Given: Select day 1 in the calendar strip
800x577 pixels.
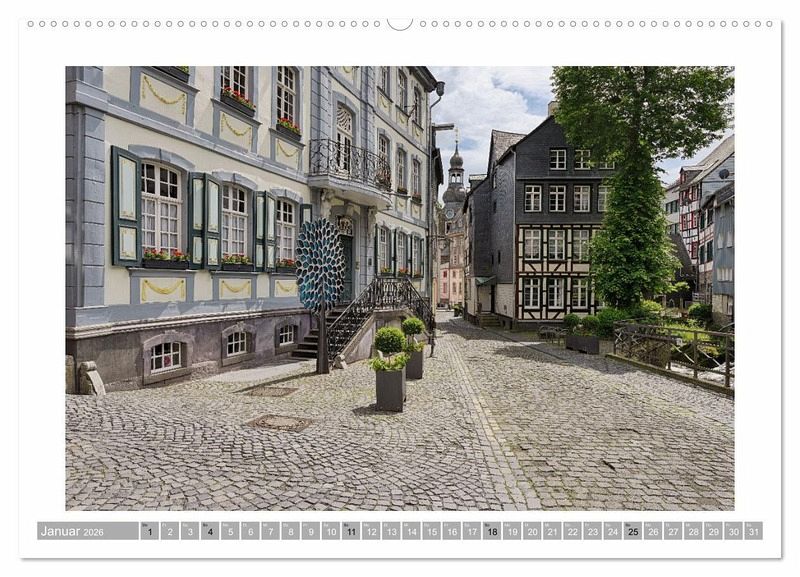Looking at the screenshot, I should click(x=149, y=531).
